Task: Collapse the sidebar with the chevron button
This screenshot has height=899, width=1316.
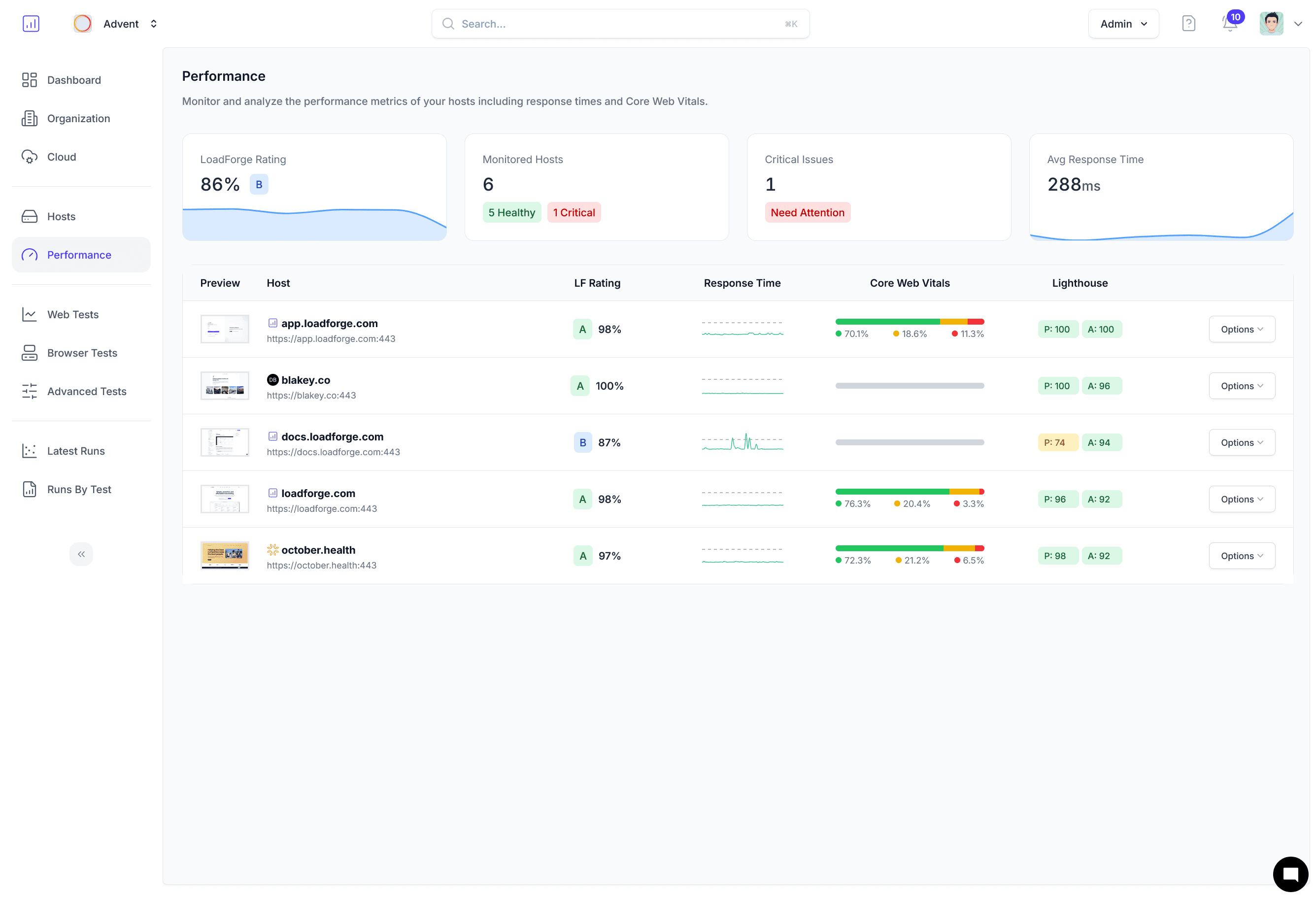Action: (x=82, y=554)
